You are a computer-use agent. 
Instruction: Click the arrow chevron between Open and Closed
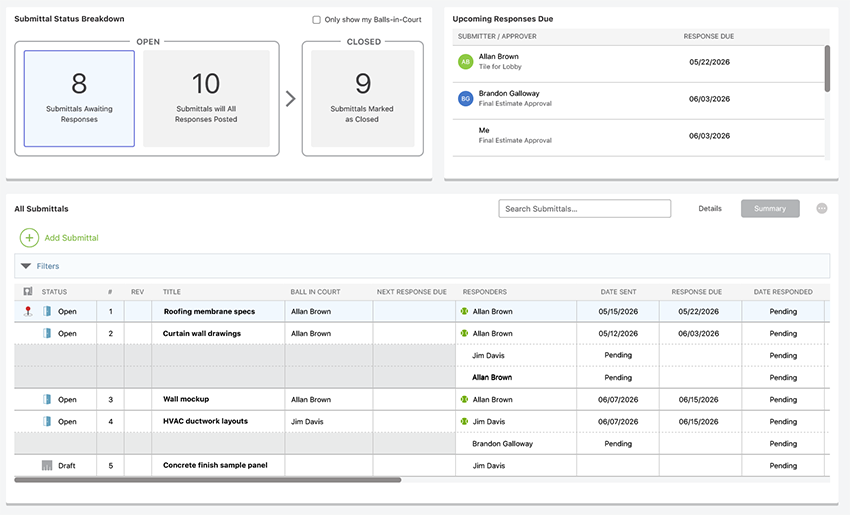291,99
